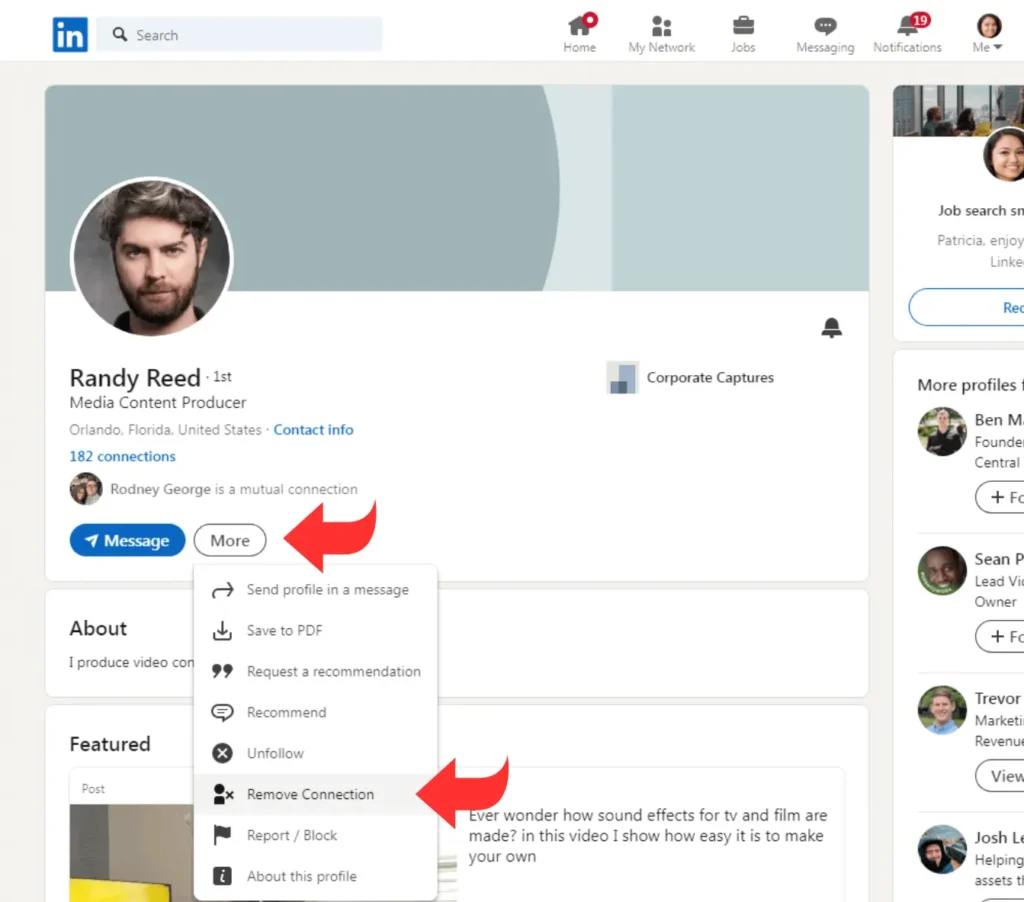Click the Corporate Captures logo

622,378
